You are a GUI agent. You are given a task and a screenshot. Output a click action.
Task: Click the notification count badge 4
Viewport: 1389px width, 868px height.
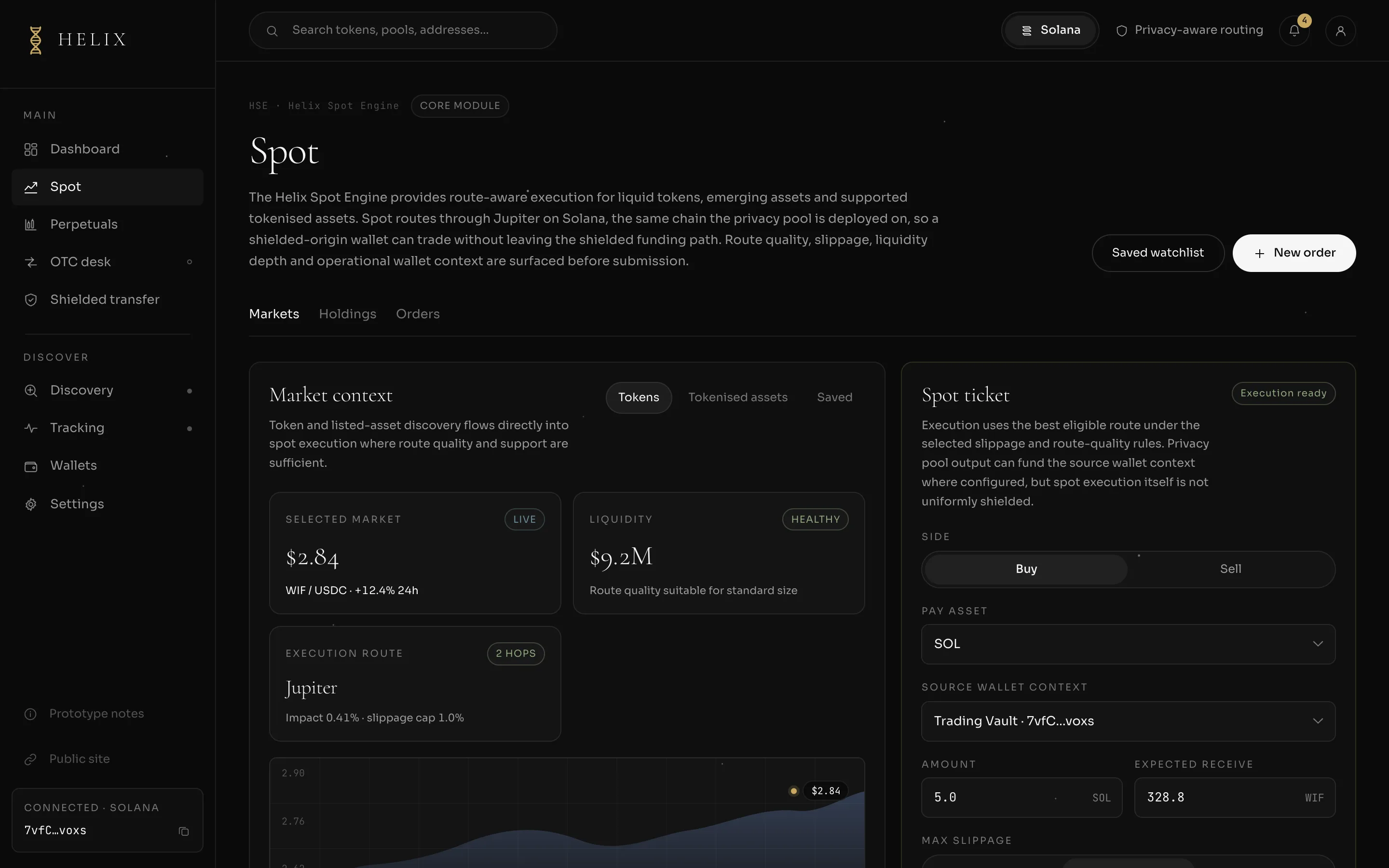[1305, 21]
